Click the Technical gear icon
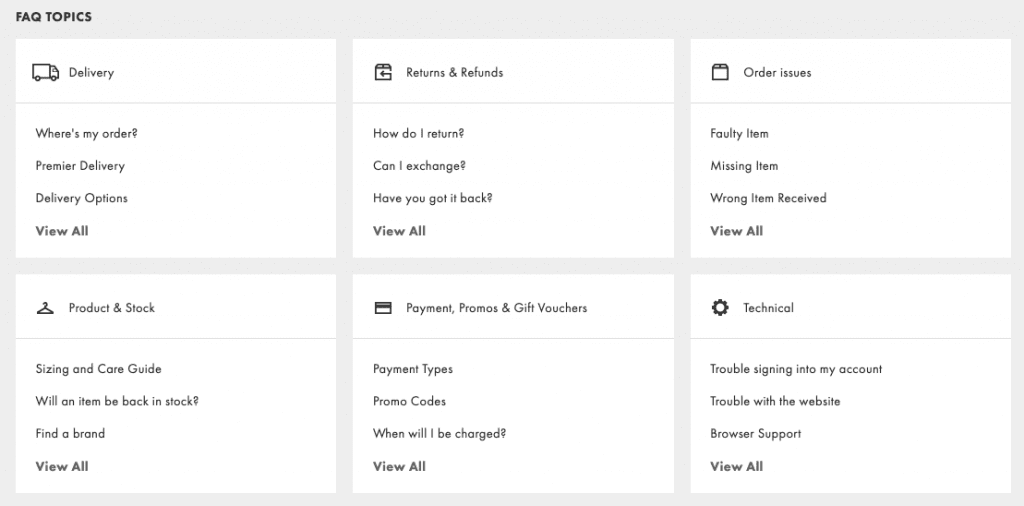Image resolution: width=1024 pixels, height=506 pixels. click(720, 308)
